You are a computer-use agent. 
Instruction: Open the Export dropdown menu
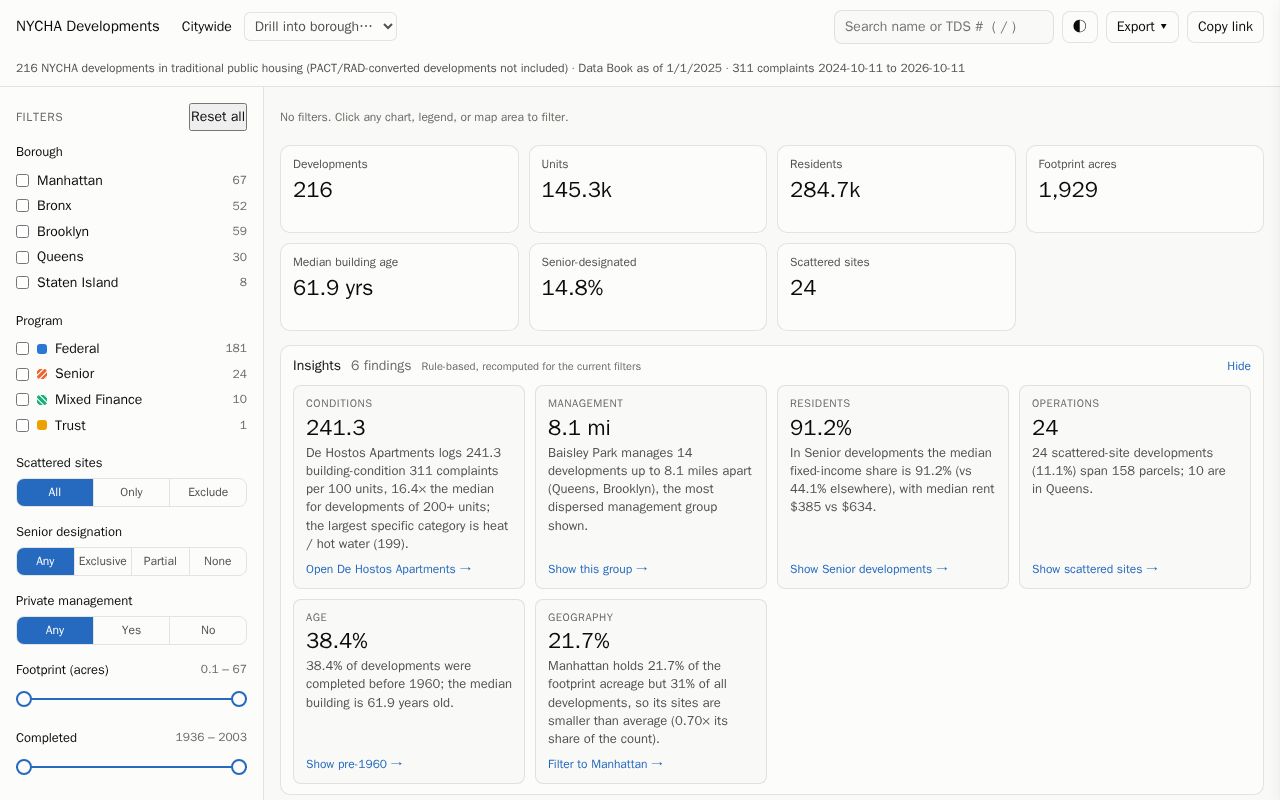pyautogui.click(x=1142, y=27)
